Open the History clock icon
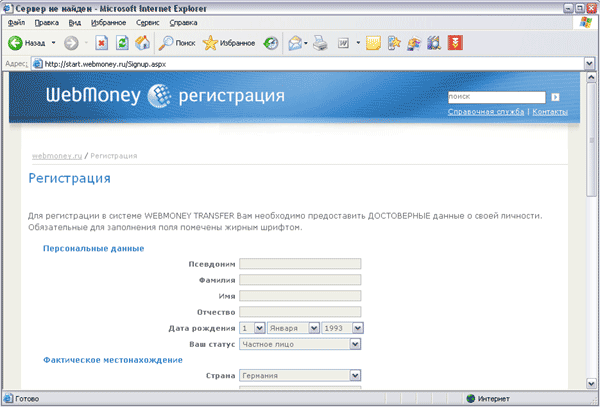 pos(271,43)
